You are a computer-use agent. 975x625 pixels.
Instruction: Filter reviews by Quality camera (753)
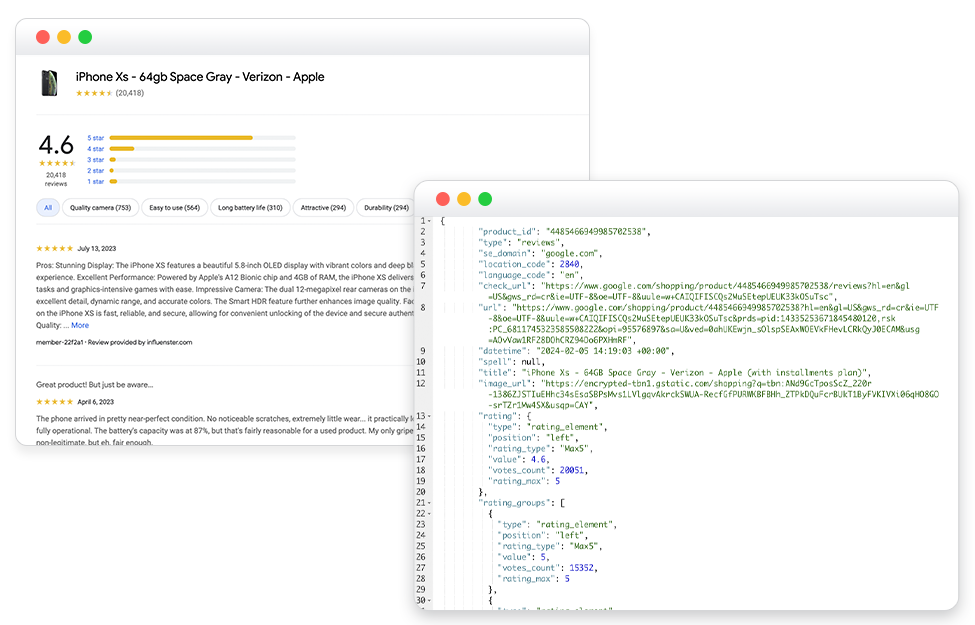coord(100,208)
